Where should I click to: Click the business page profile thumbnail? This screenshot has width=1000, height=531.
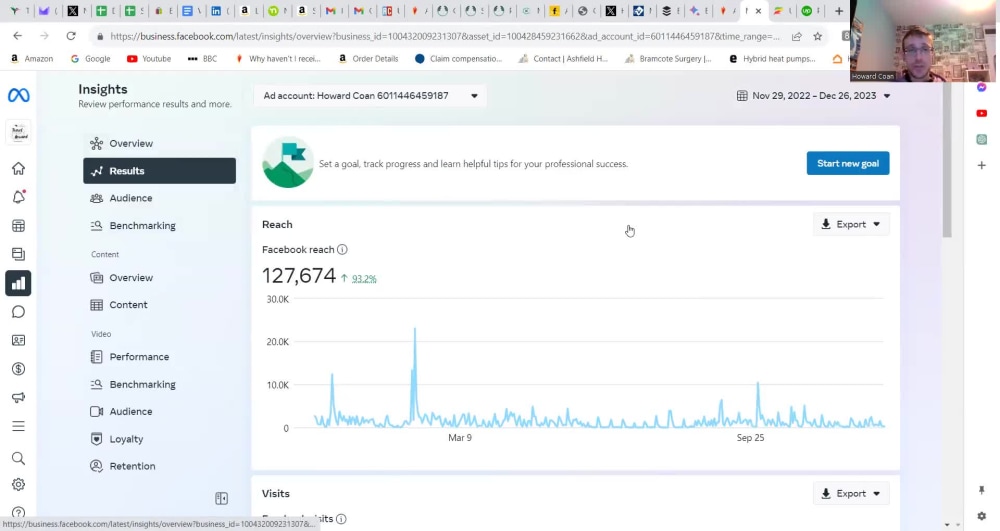pos(18,132)
